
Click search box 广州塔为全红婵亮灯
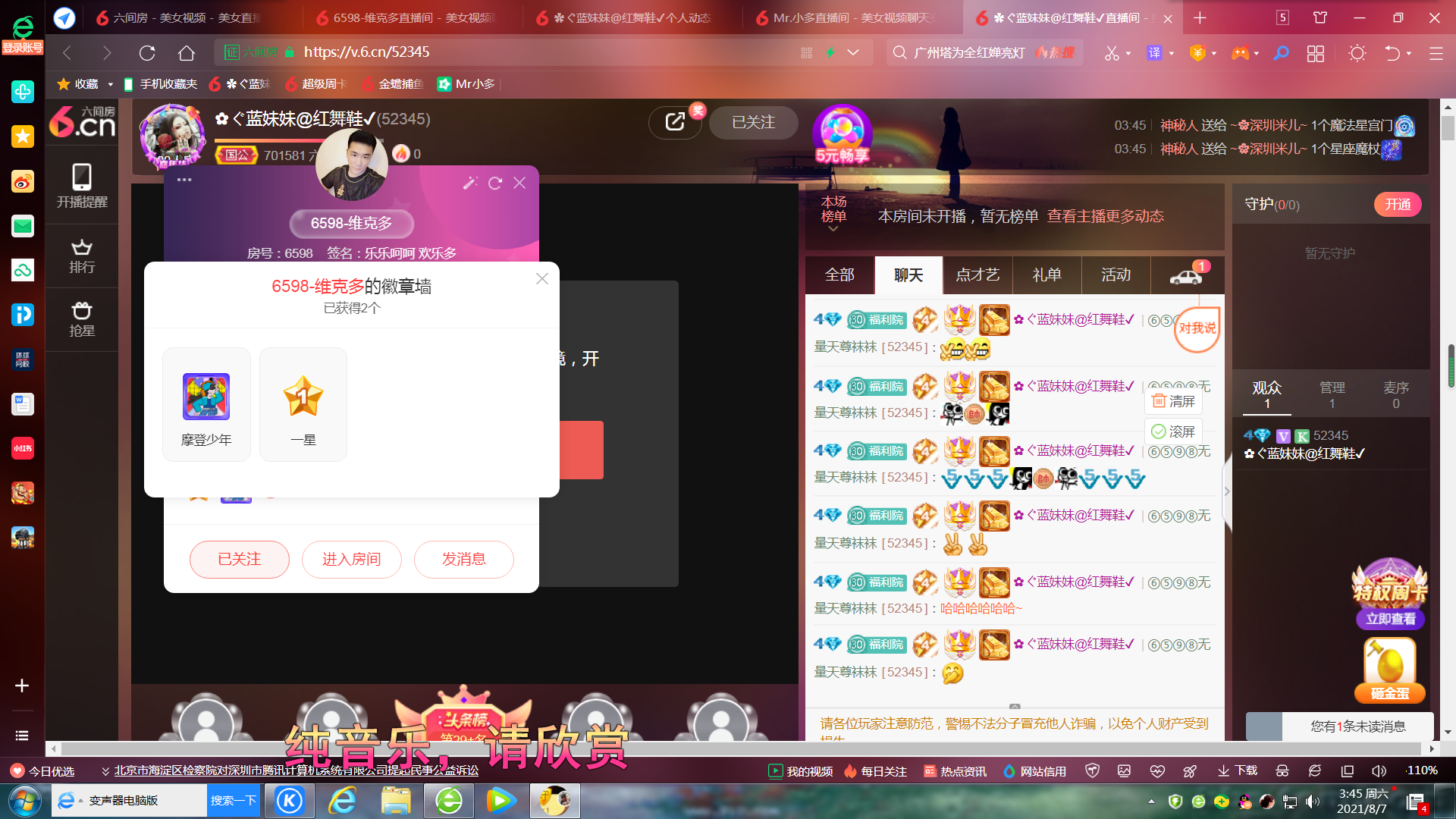968,52
